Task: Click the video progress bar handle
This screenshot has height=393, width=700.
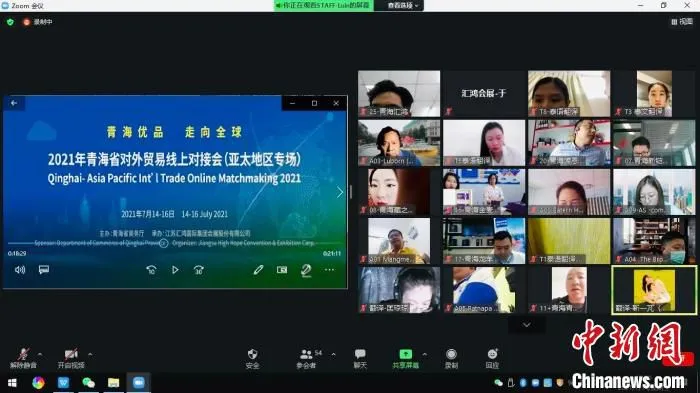Action: [163, 243]
